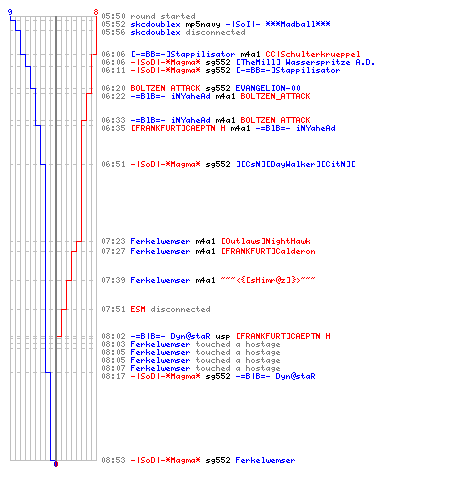The image size is (450, 500).
Task: Click final kill victim Ferkelwemser at 08:53
Action: [x=265, y=460]
